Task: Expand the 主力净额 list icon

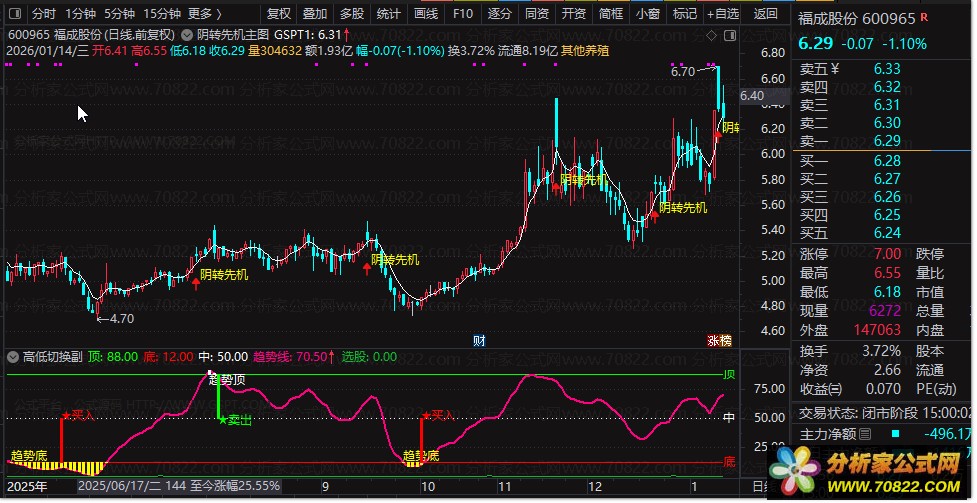Action: [x=865, y=434]
